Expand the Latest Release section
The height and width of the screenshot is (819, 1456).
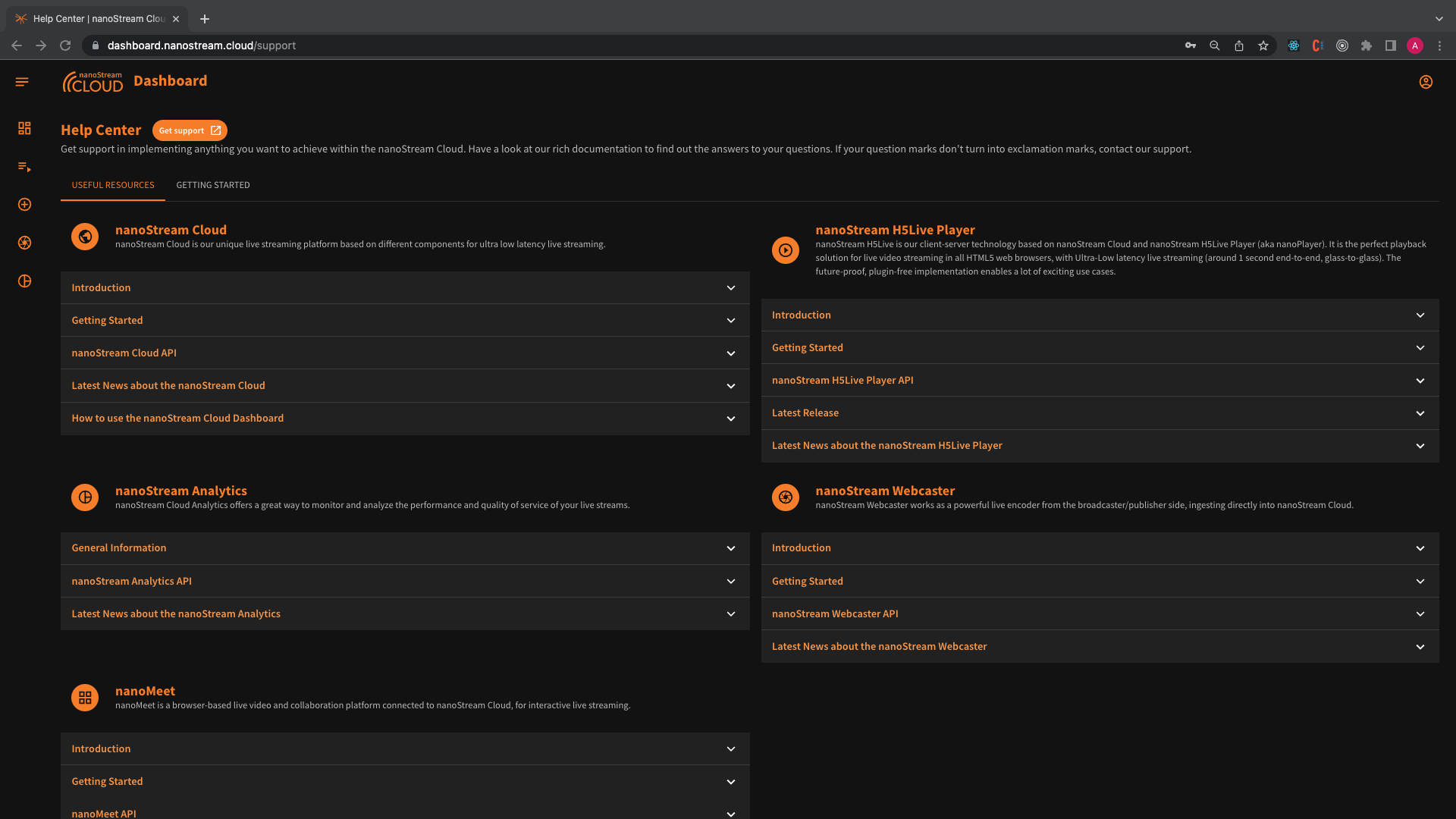[1100, 413]
